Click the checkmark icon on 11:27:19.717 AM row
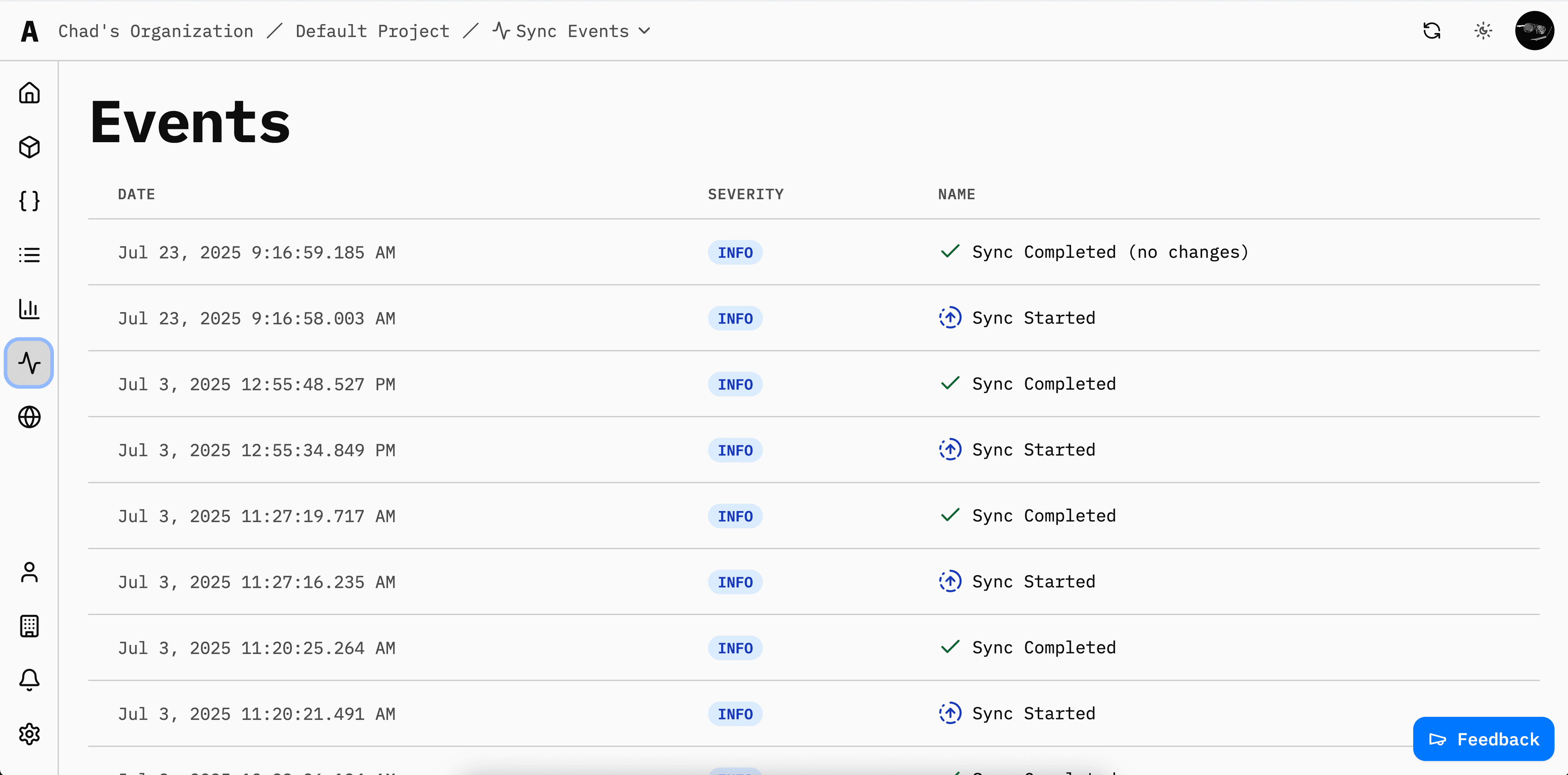This screenshot has width=1568, height=775. pos(950,515)
